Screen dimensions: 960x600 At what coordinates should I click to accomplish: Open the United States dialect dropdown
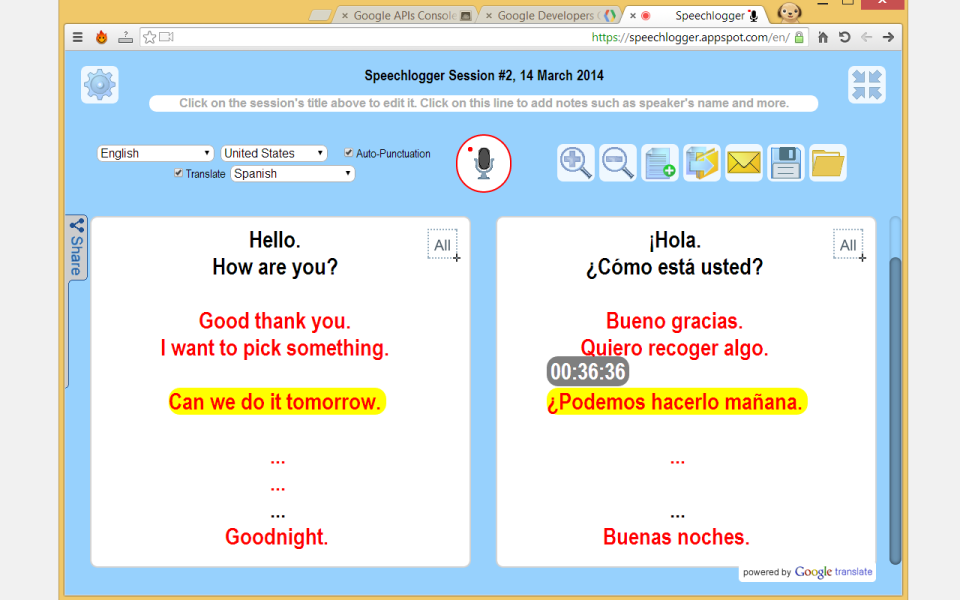(274, 153)
